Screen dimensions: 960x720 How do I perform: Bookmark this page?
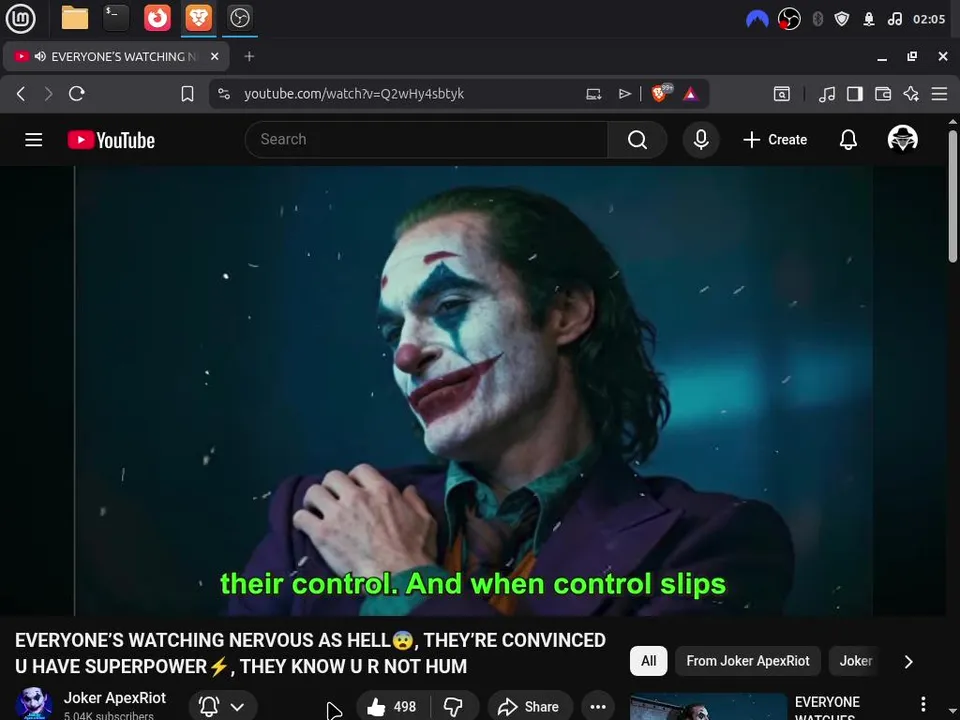(187, 94)
